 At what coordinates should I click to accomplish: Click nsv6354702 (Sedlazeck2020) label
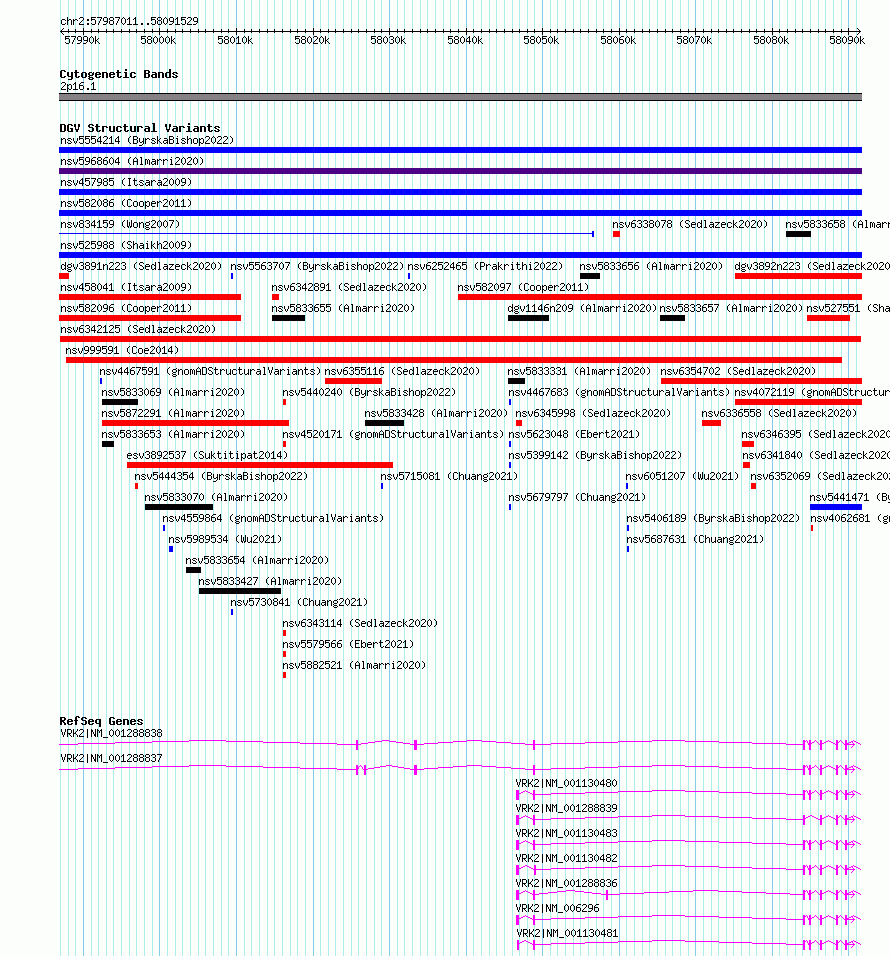click(738, 371)
